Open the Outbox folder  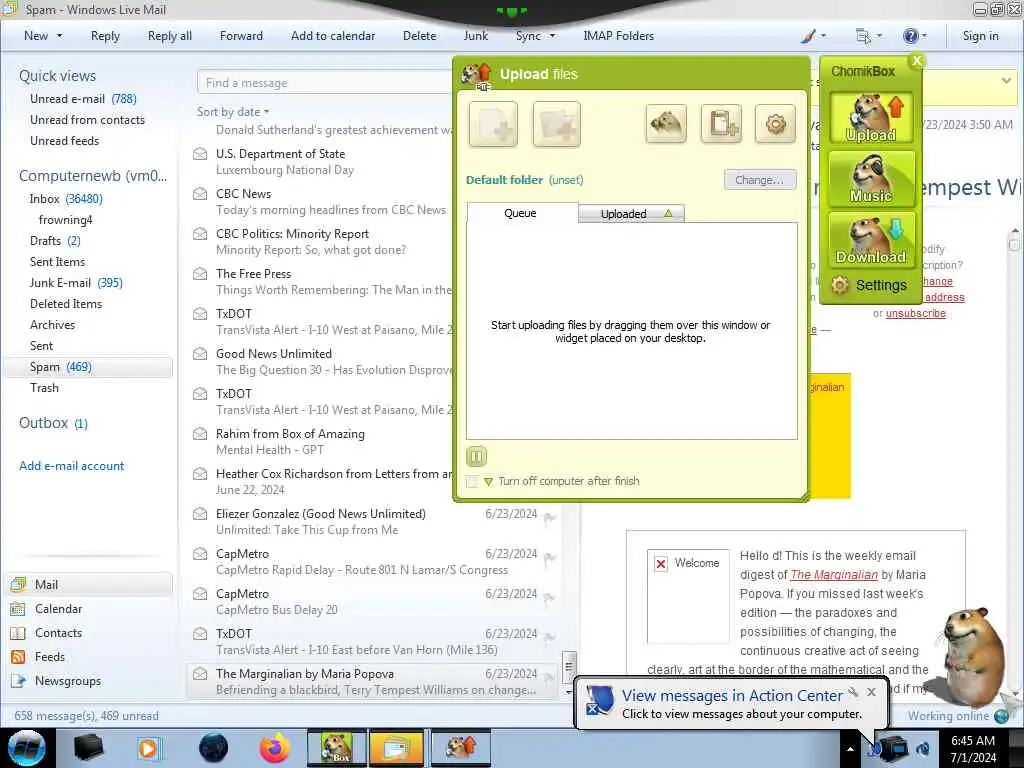click(53, 423)
